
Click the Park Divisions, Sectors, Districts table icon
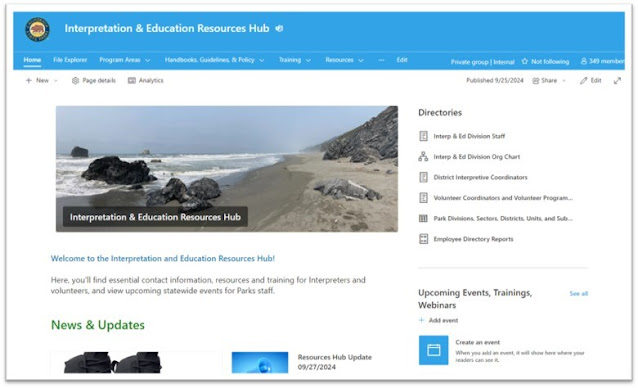(x=423, y=218)
